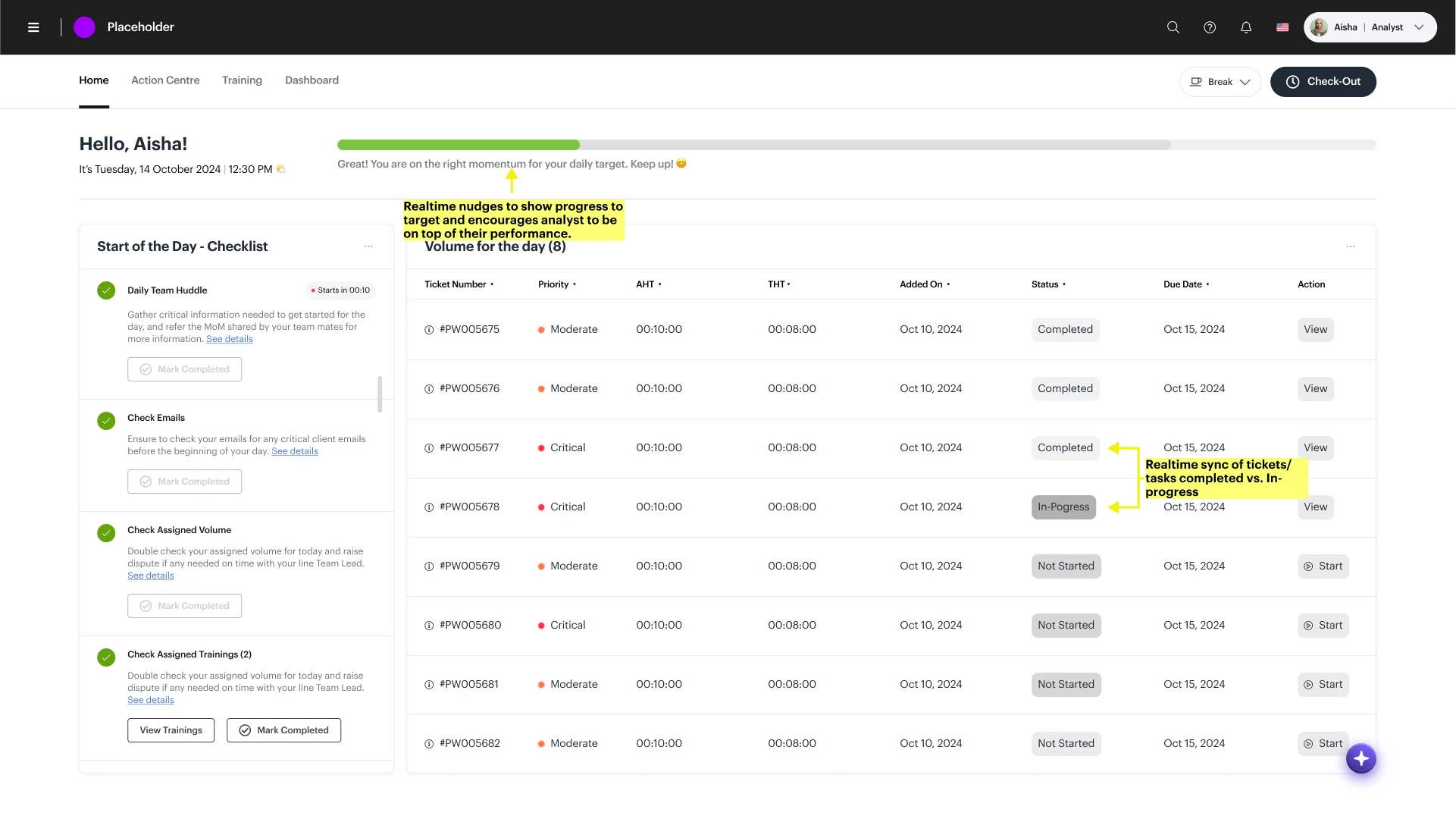Click the In-Progress status badge
Viewport: 1456px width, 819px height.
coord(1063,507)
